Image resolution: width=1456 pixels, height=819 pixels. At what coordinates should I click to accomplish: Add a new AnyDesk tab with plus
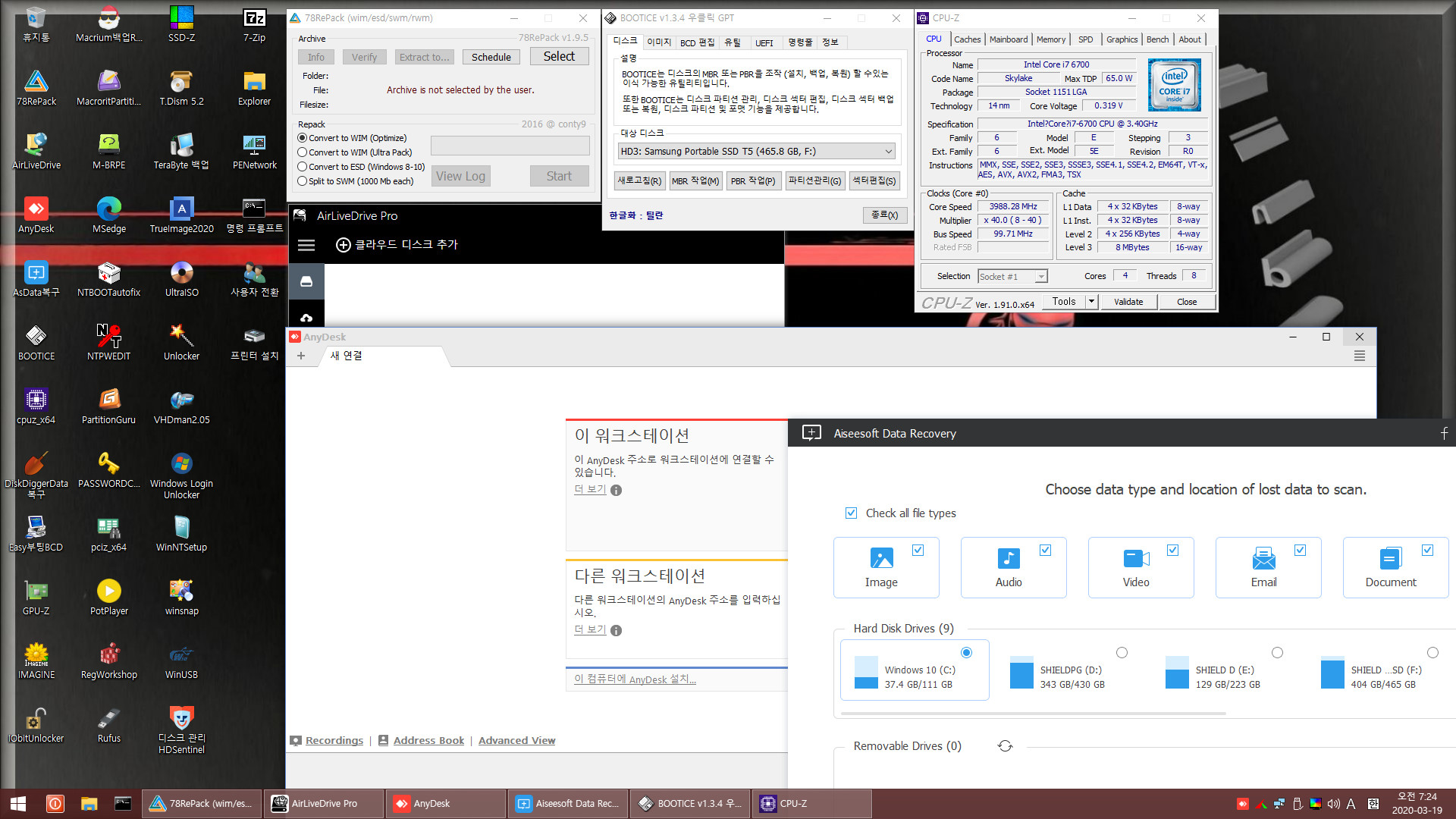pos(301,356)
